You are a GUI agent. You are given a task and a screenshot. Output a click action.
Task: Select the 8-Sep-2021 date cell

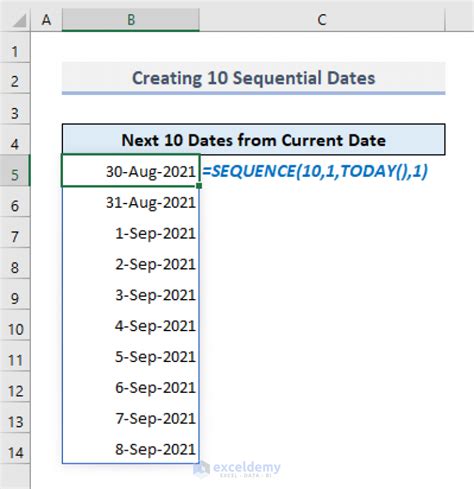(131, 449)
